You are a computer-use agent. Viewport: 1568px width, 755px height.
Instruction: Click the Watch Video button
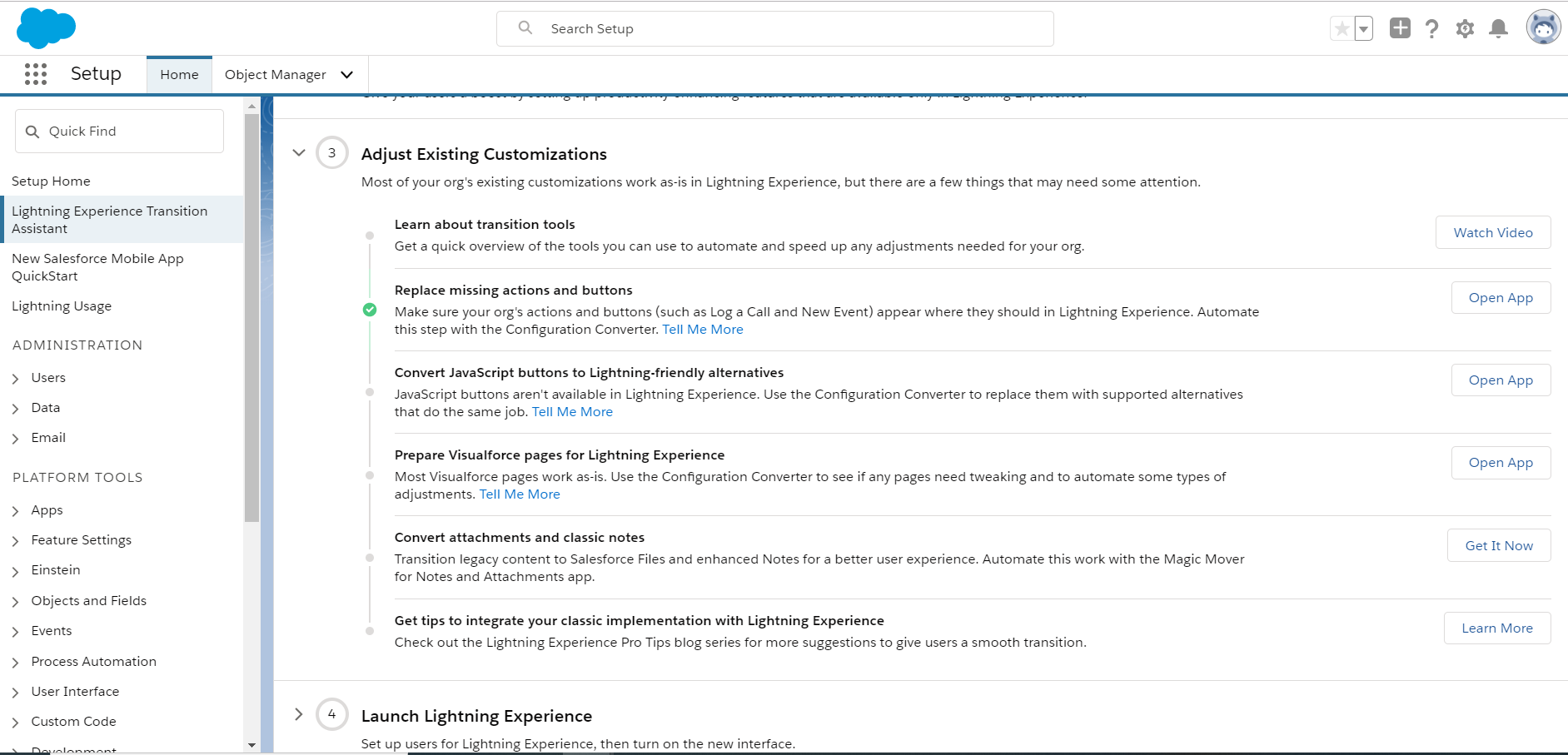coord(1492,232)
